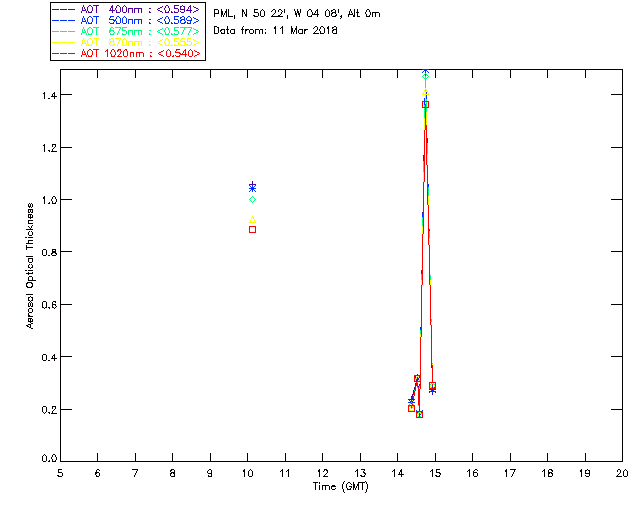Click the AOT 400nm legend entry
Screen dimensions: 640x512
click(x=126, y=9)
